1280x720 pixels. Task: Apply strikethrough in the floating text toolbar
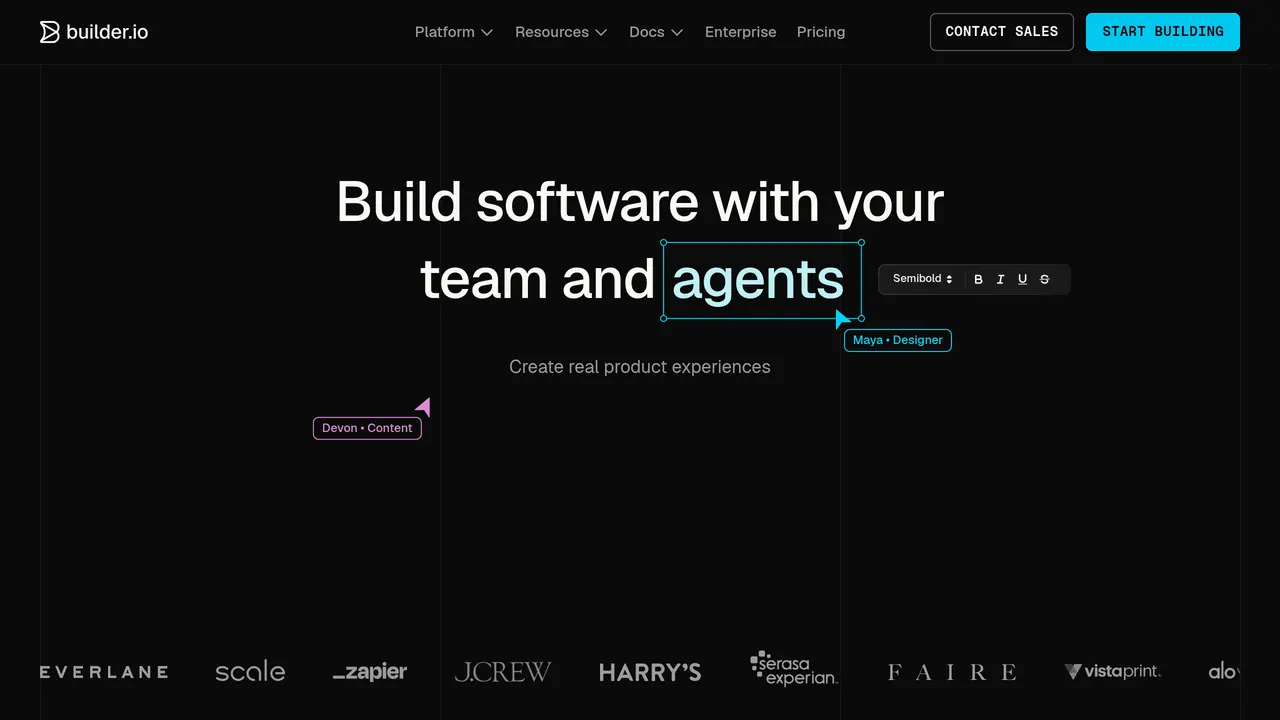pyautogui.click(x=1044, y=280)
